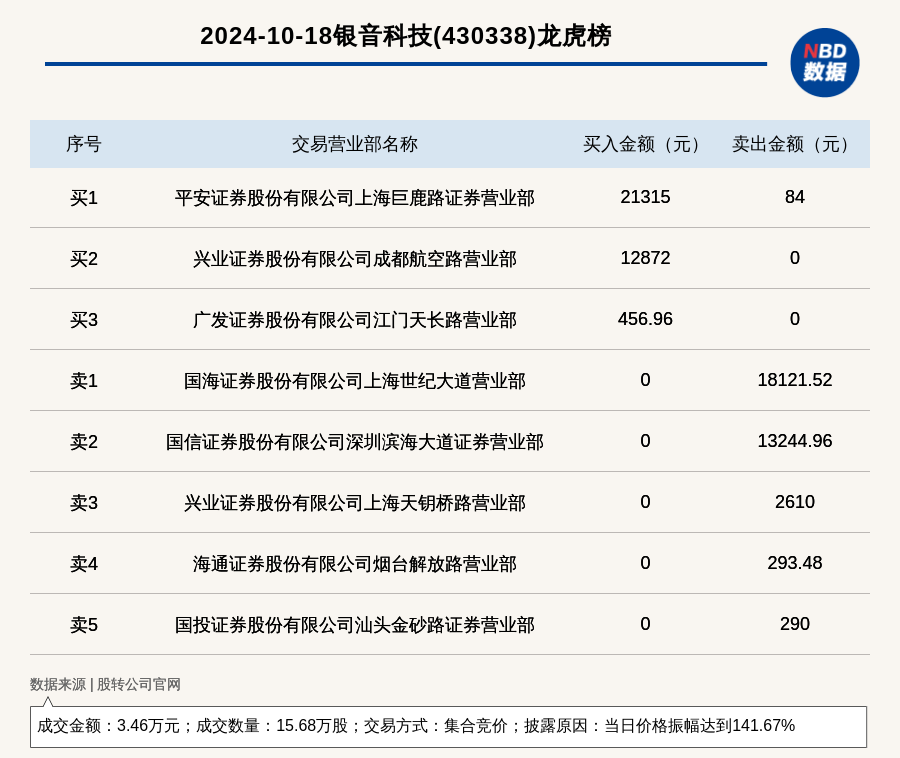Viewport: 900px width, 758px height.
Task: Select the 卖2 row label
Action: [84, 442]
